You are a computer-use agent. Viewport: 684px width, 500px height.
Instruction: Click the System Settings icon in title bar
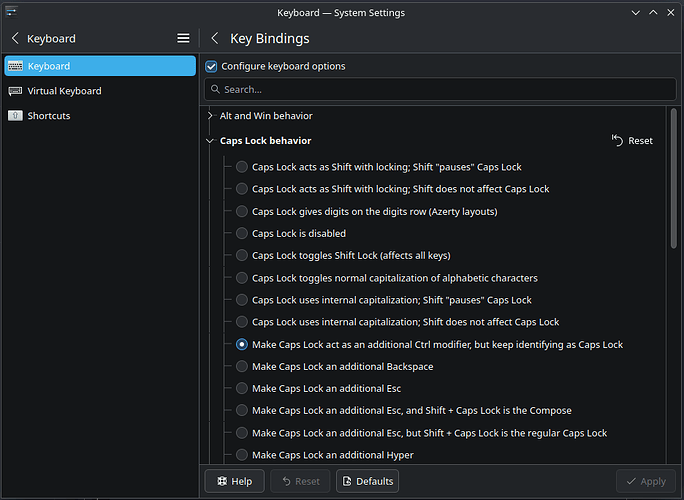coord(10,12)
